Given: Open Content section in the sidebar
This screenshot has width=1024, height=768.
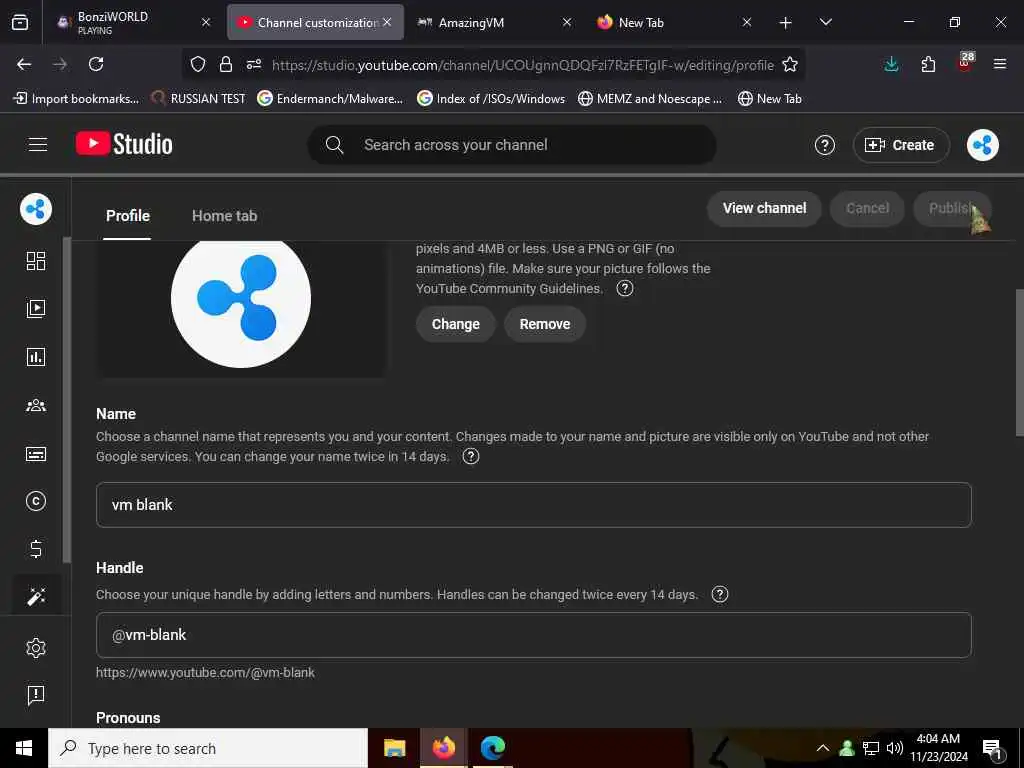Looking at the screenshot, I should (36, 309).
